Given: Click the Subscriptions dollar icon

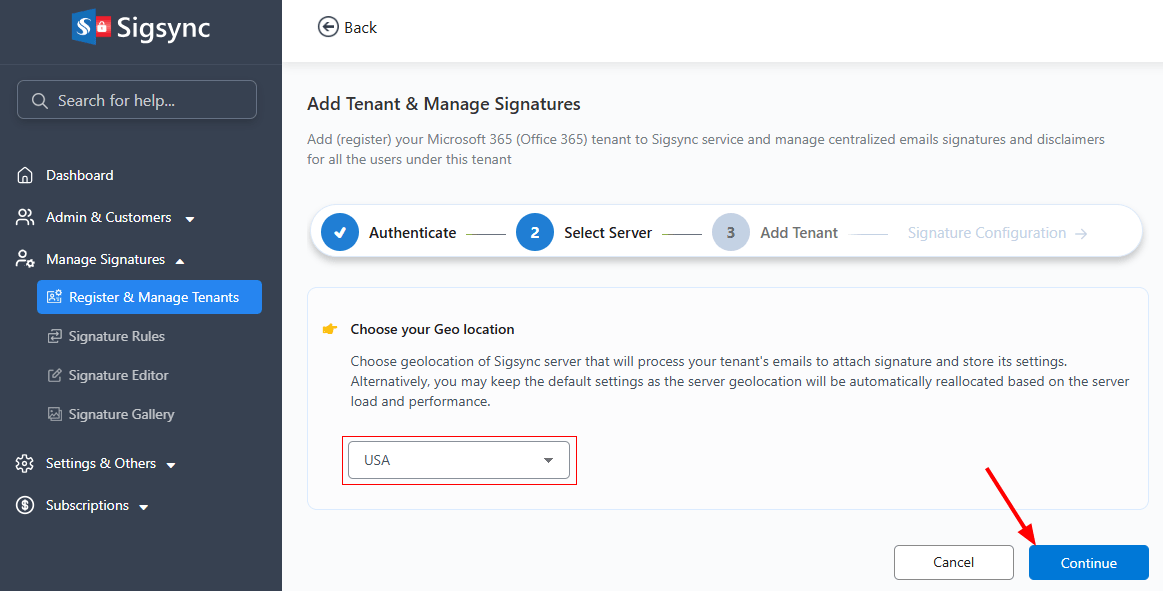Looking at the screenshot, I should pyautogui.click(x=26, y=505).
